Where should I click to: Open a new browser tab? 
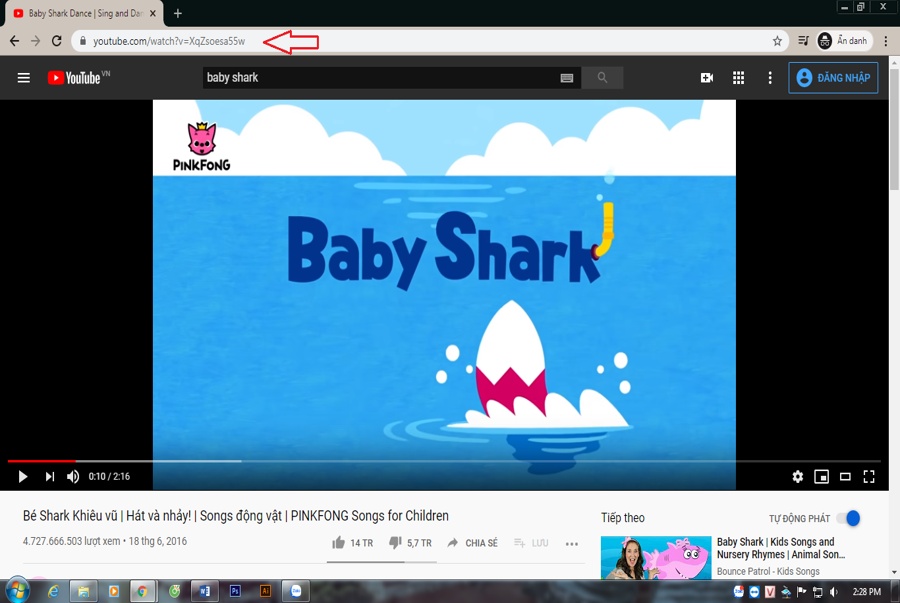click(178, 13)
